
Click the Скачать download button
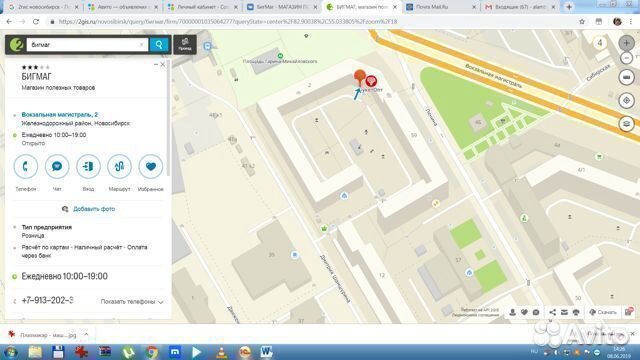click(602, 312)
